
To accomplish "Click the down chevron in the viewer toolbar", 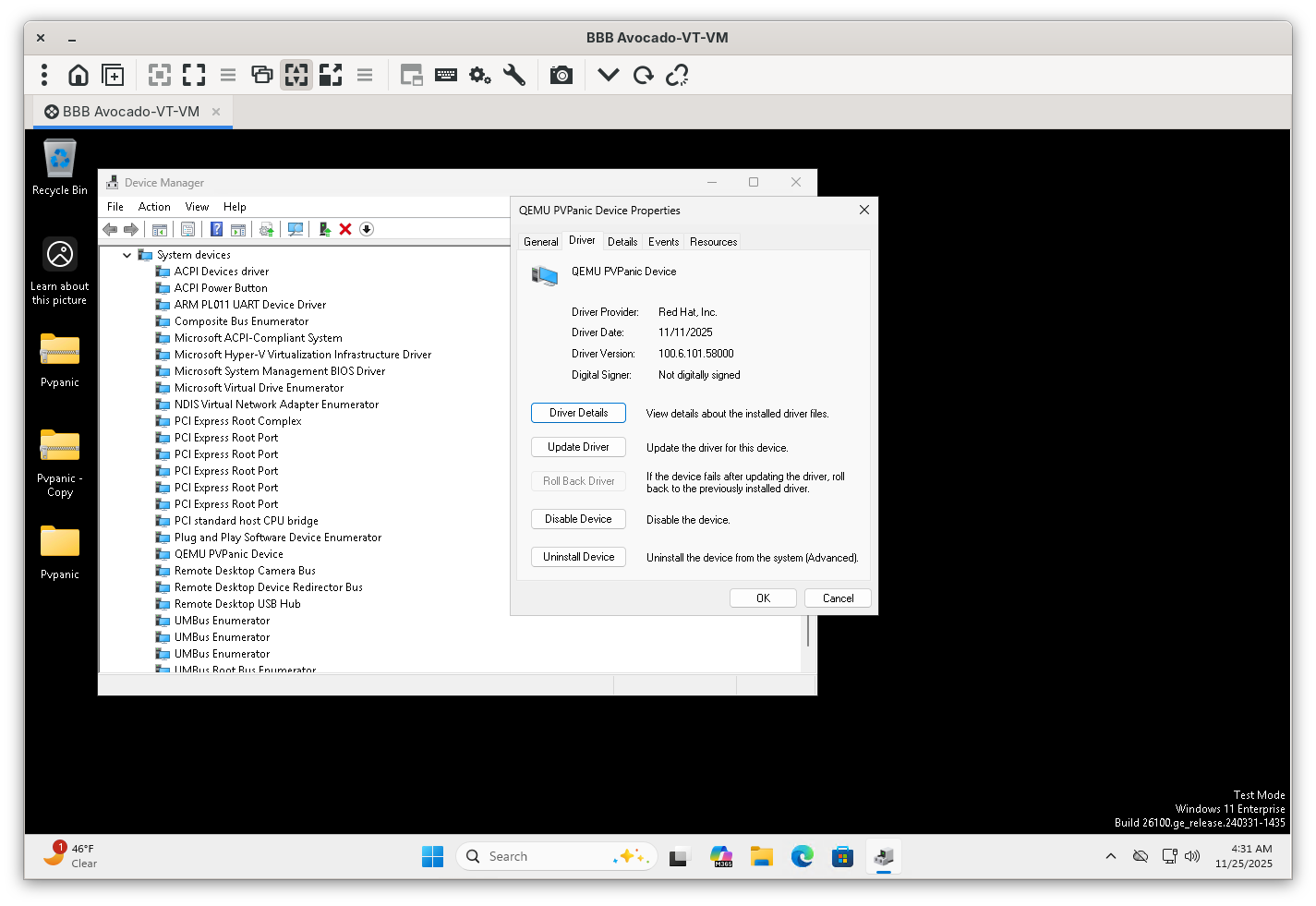I will click(608, 75).
